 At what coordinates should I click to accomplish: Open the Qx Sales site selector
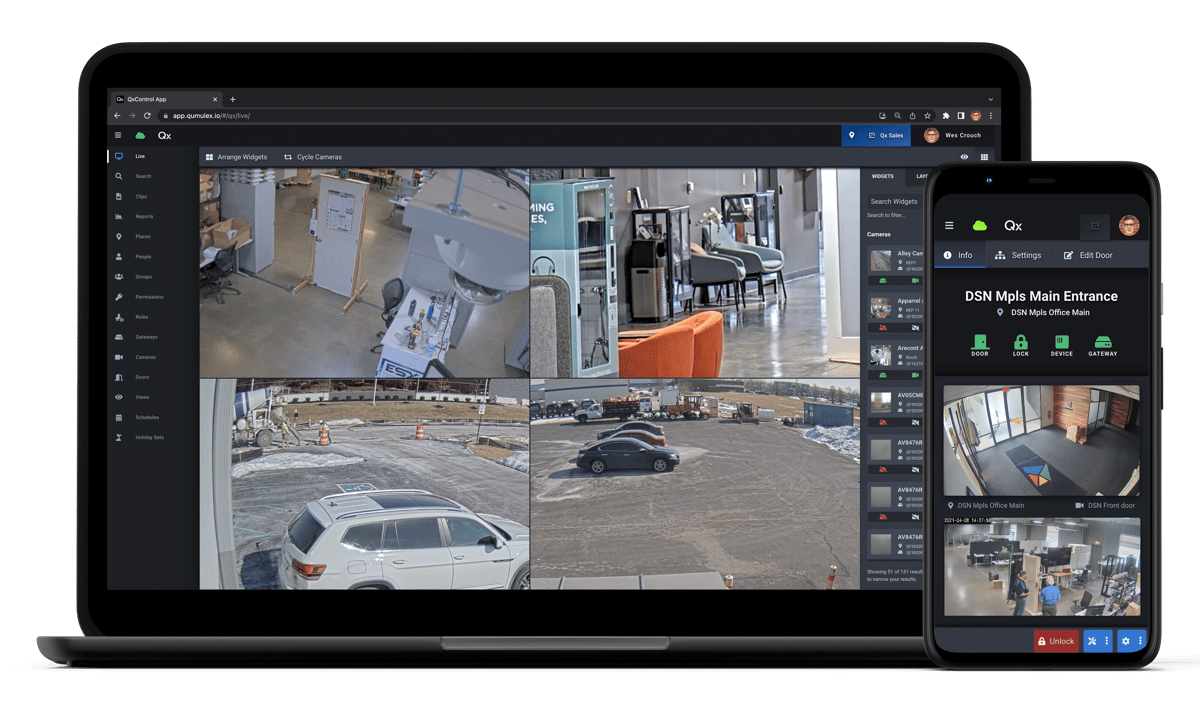tap(877, 135)
